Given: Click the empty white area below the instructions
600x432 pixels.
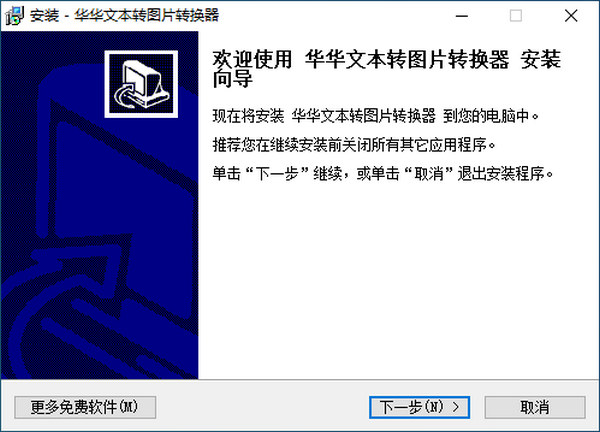Looking at the screenshot, I should pyautogui.click(x=399, y=281).
